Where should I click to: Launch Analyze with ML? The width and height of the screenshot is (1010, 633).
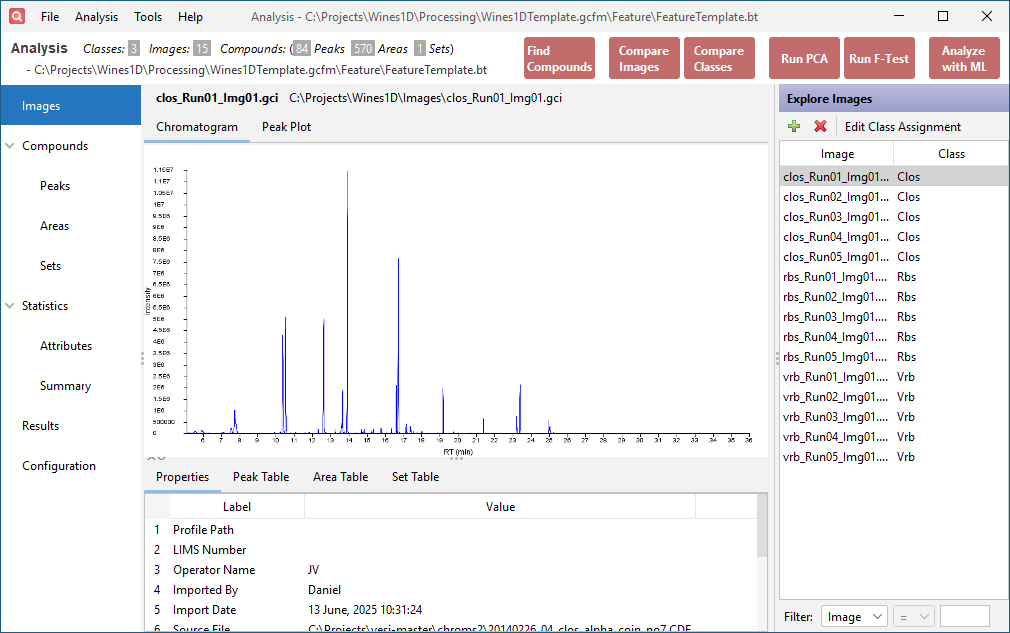coord(964,58)
